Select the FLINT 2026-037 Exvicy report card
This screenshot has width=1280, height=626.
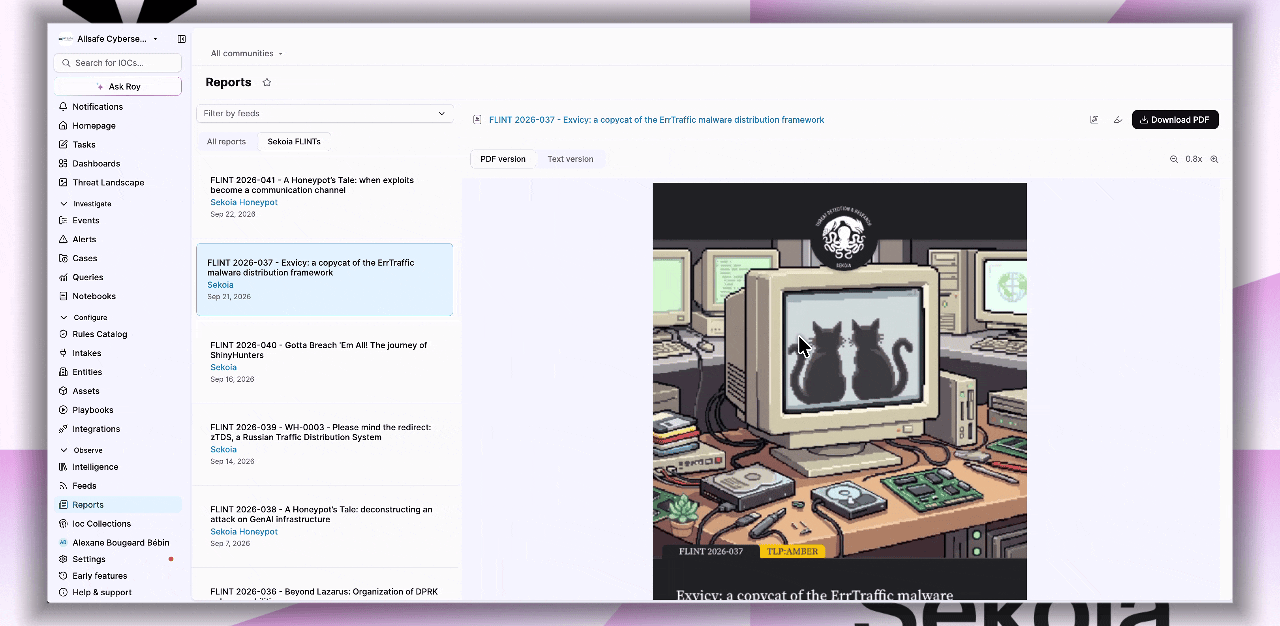[x=325, y=279]
